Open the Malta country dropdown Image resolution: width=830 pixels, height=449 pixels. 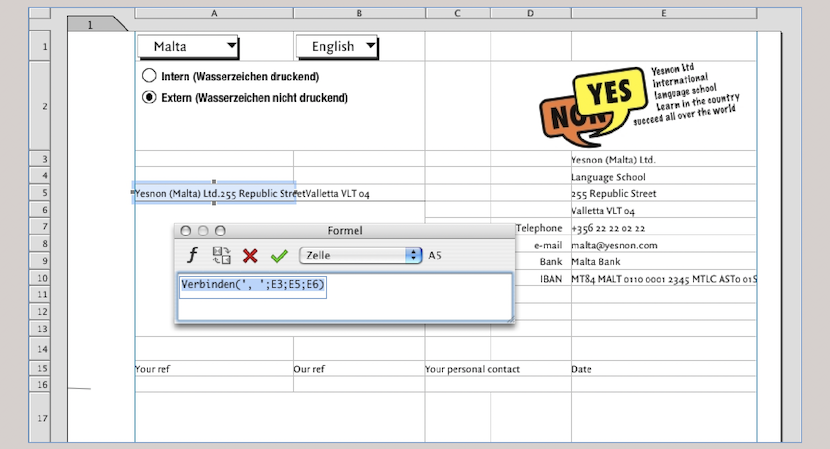(188, 46)
